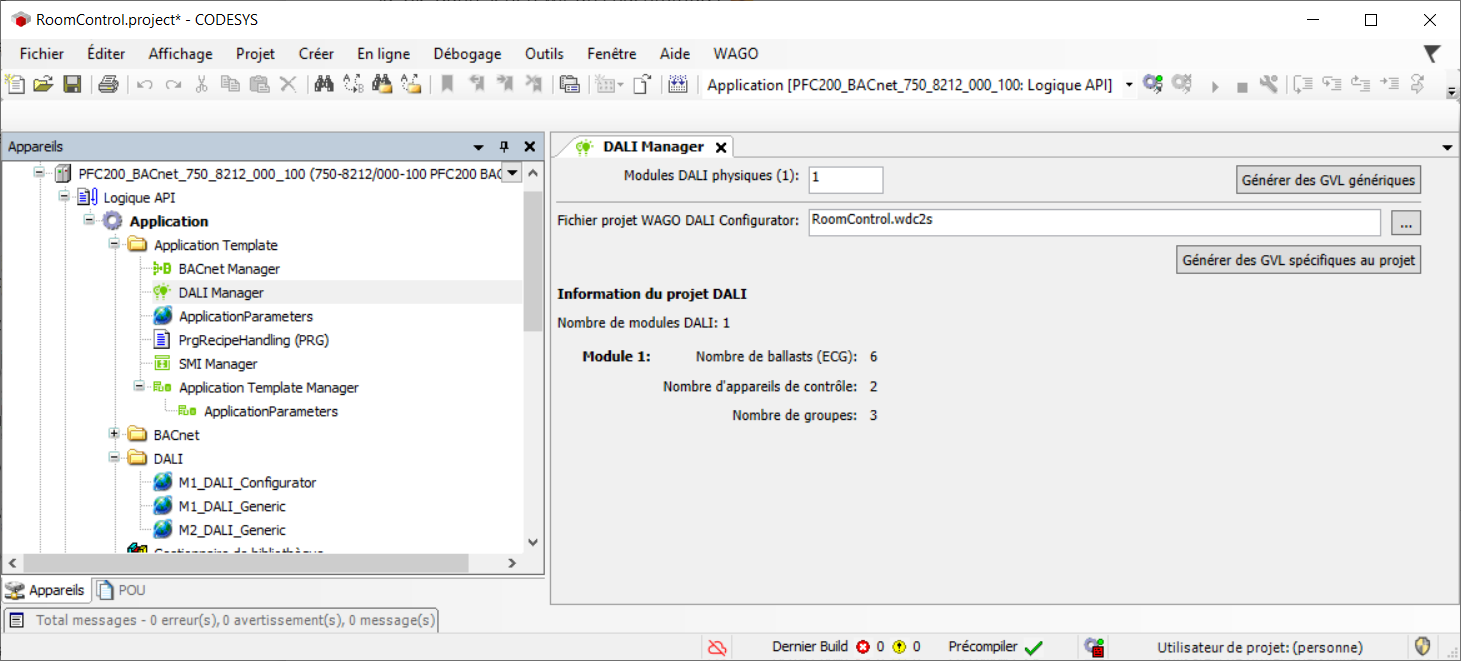Click the Application gear icon in tree

coord(113,221)
